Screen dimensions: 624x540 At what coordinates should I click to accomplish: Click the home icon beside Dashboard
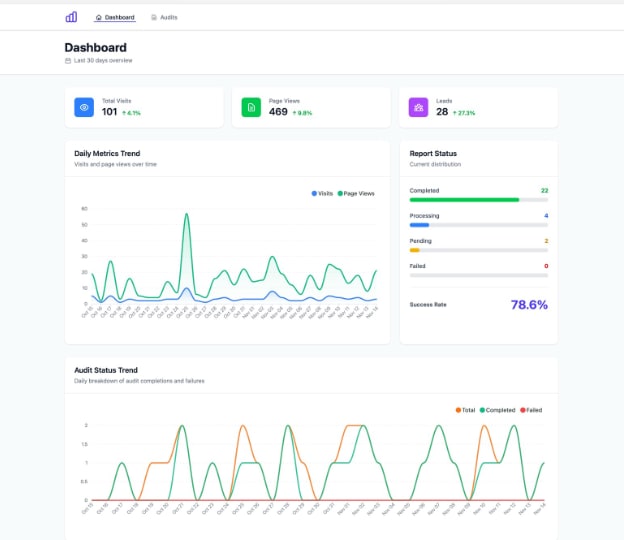pyautogui.click(x=98, y=18)
